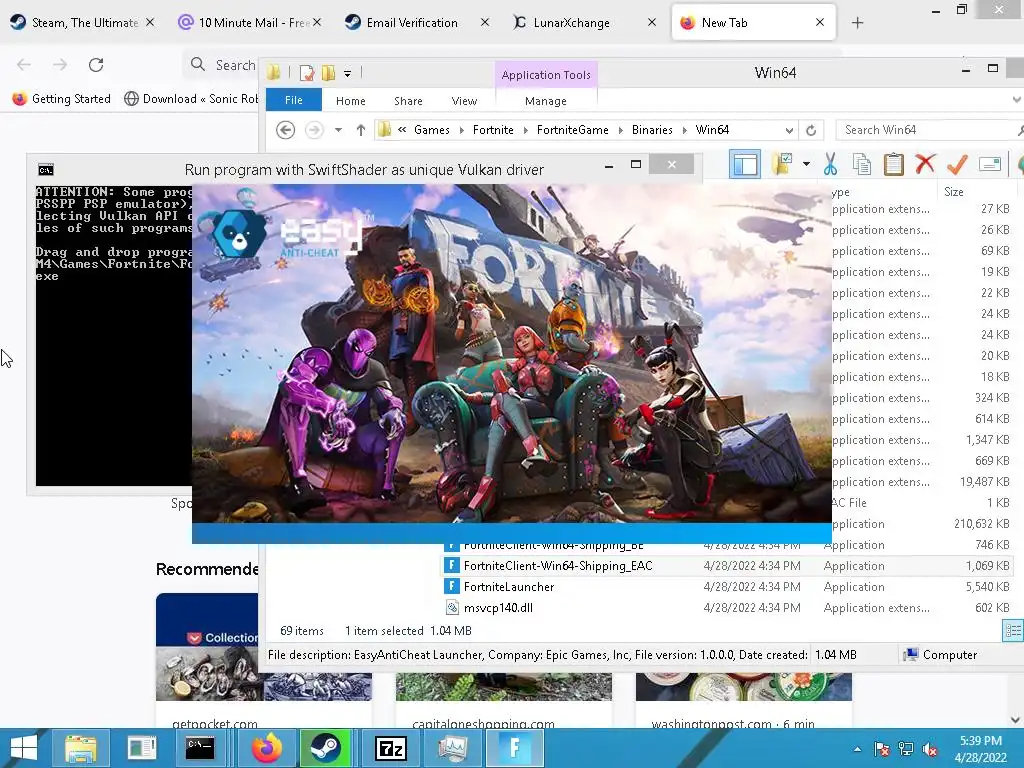
Task: Expand the arrow after Binaries breadcrumb
Action: [684, 130]
